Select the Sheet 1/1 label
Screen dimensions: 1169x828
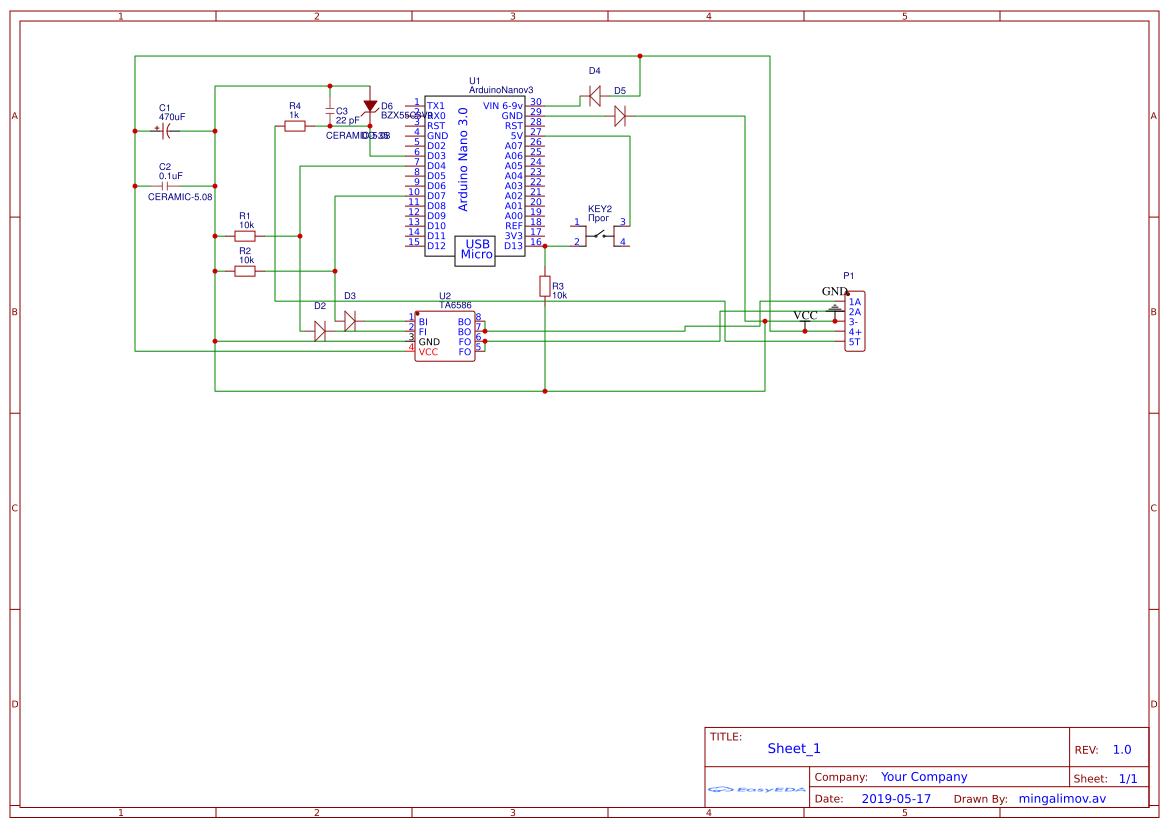(x=1128, y=778)
